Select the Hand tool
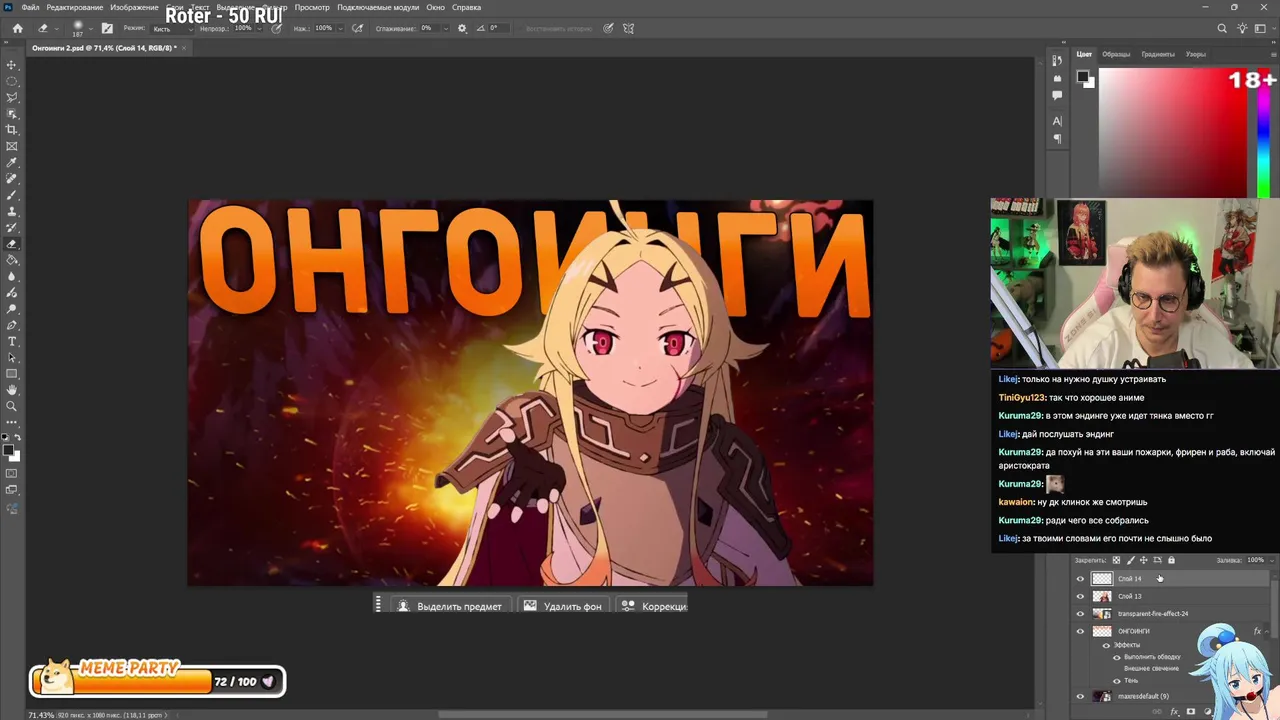Viewport: 1280px width, 720px height. [x=12, y=390]
